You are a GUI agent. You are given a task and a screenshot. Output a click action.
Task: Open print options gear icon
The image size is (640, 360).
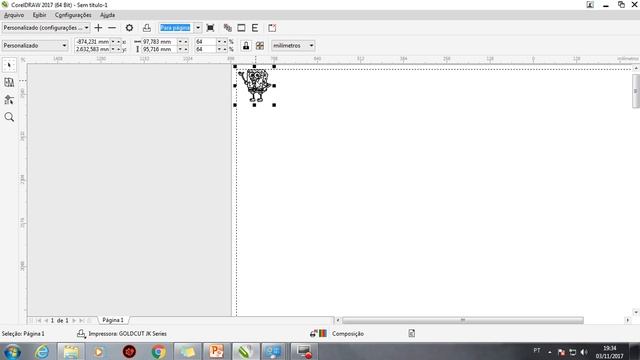click(x=129, y=28)
